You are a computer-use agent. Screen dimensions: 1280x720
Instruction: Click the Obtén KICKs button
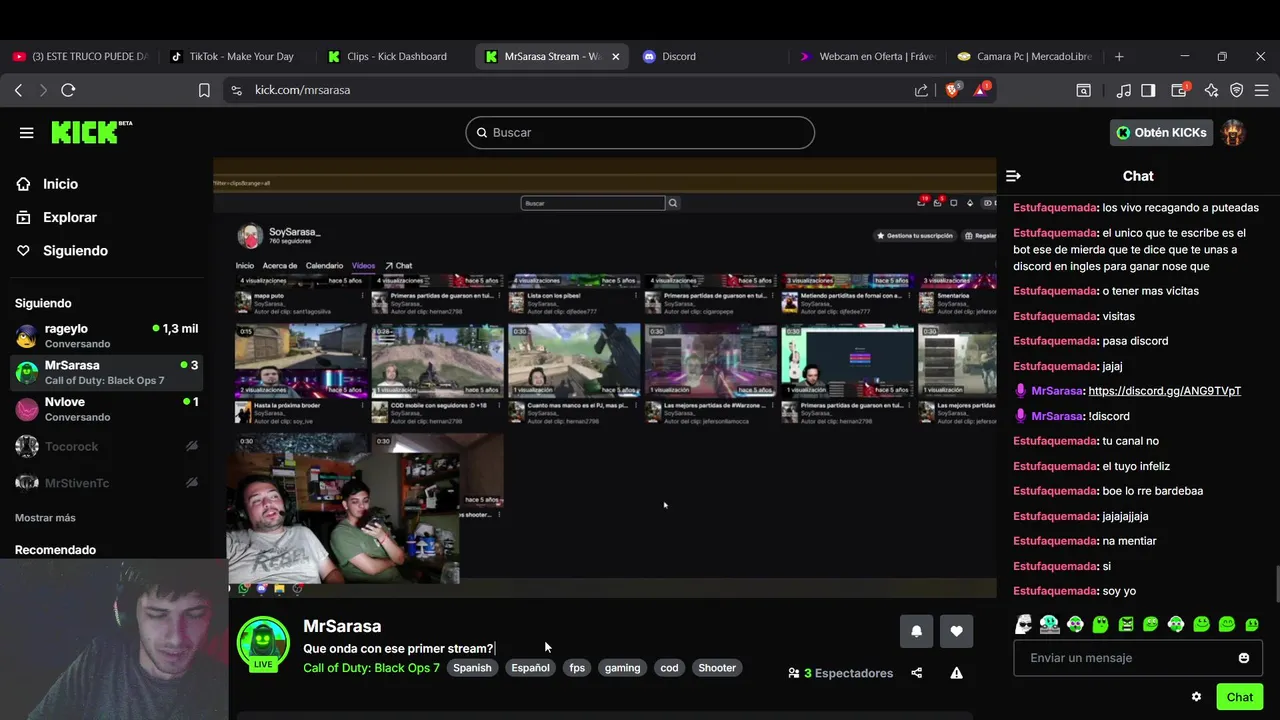[x=1161, y=132]
